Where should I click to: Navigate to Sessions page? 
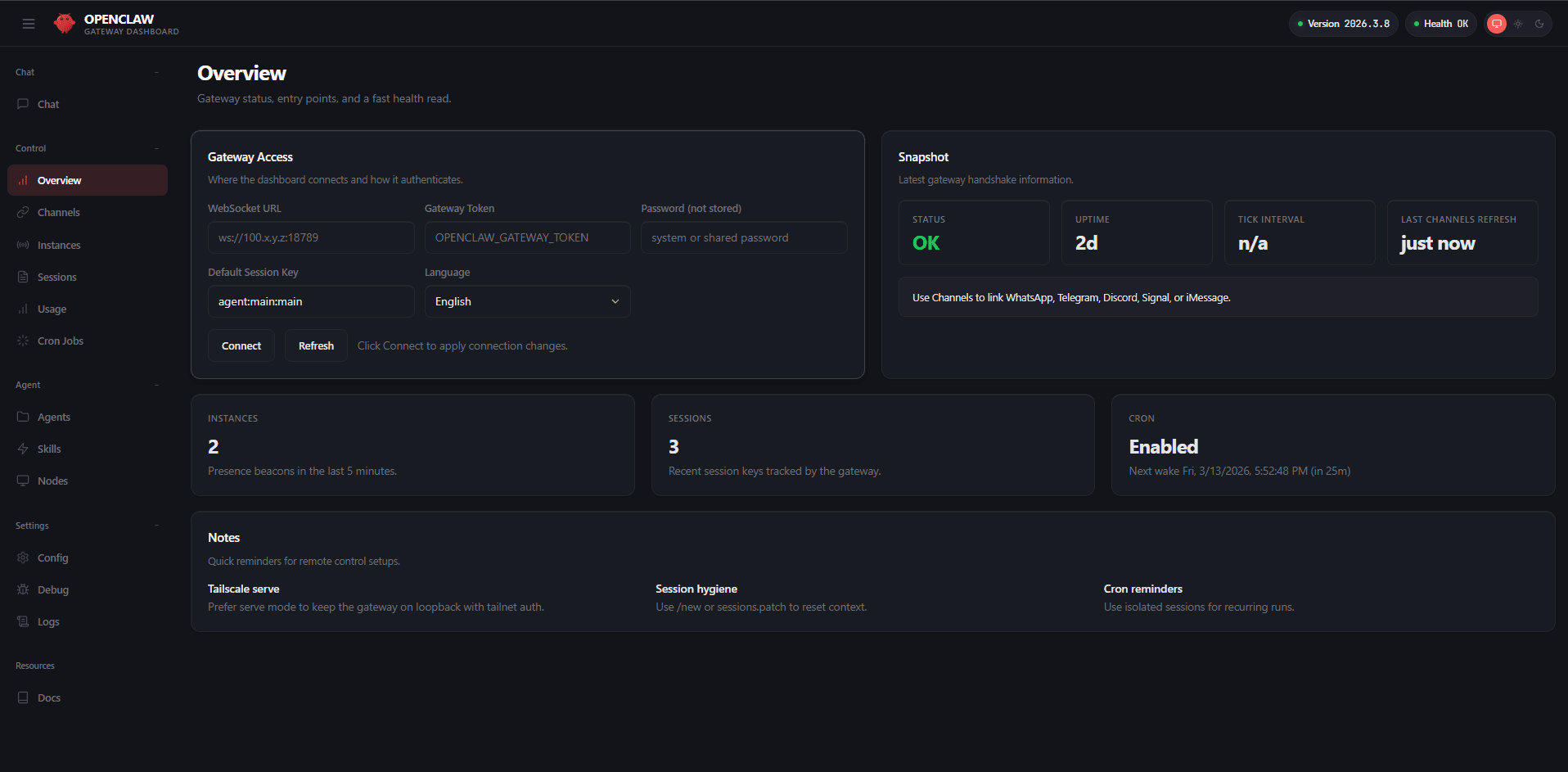click(x=88, y=277)
